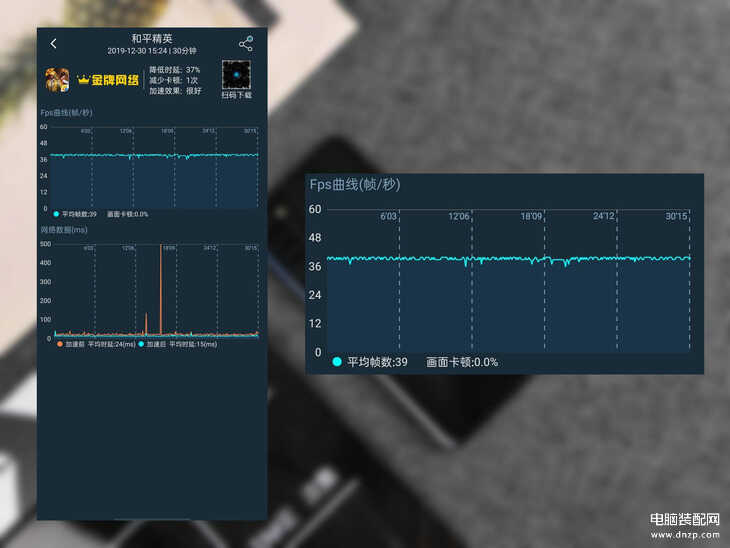Tap the 和平精英 game icon
Image resolution: width=730 pixels, height=548 pixels.
[57, 80]
